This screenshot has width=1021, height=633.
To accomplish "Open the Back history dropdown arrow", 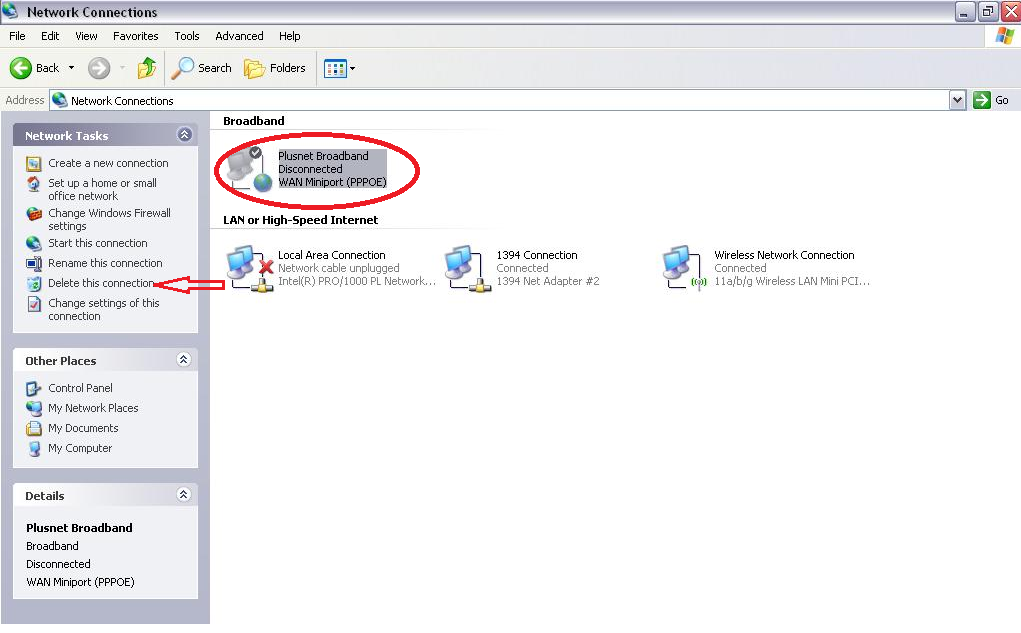I will click(x=72, y=68).
